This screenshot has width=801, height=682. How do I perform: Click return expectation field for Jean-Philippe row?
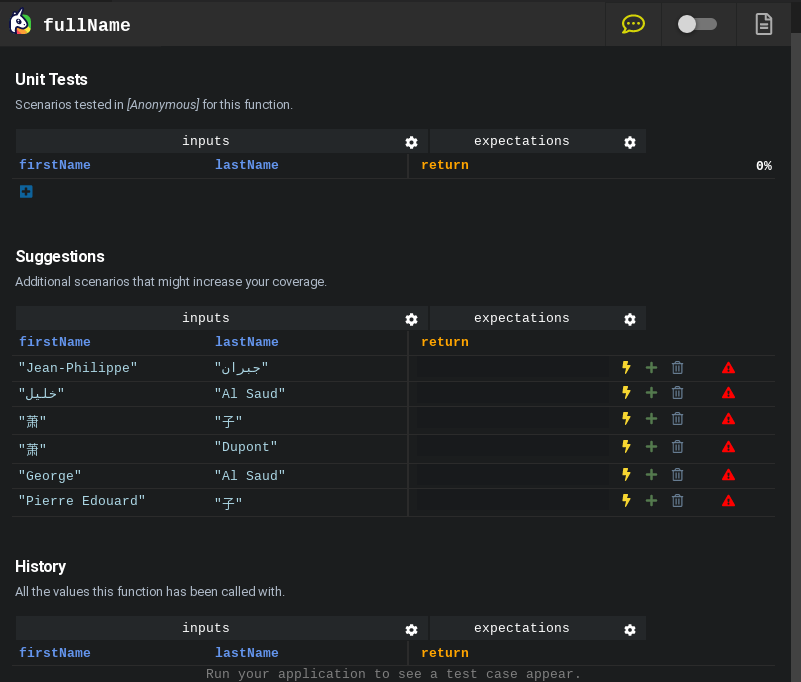[x=513, y=368]
